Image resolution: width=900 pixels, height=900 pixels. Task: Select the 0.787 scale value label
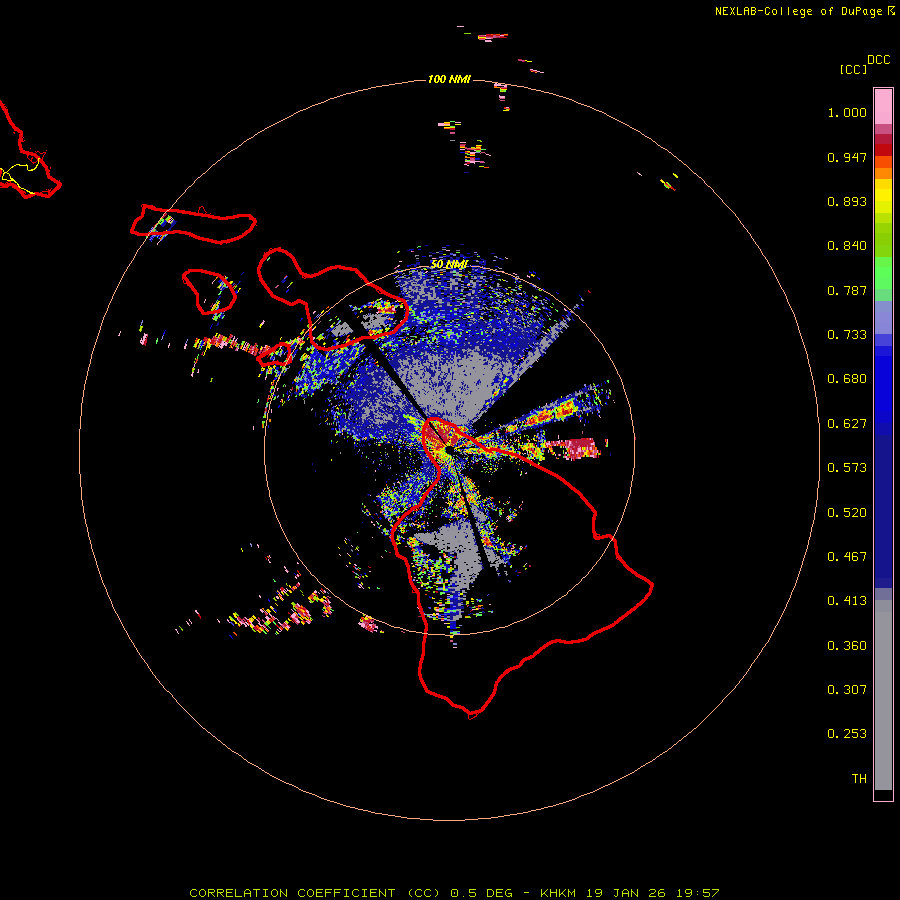[x=847, y=290]
